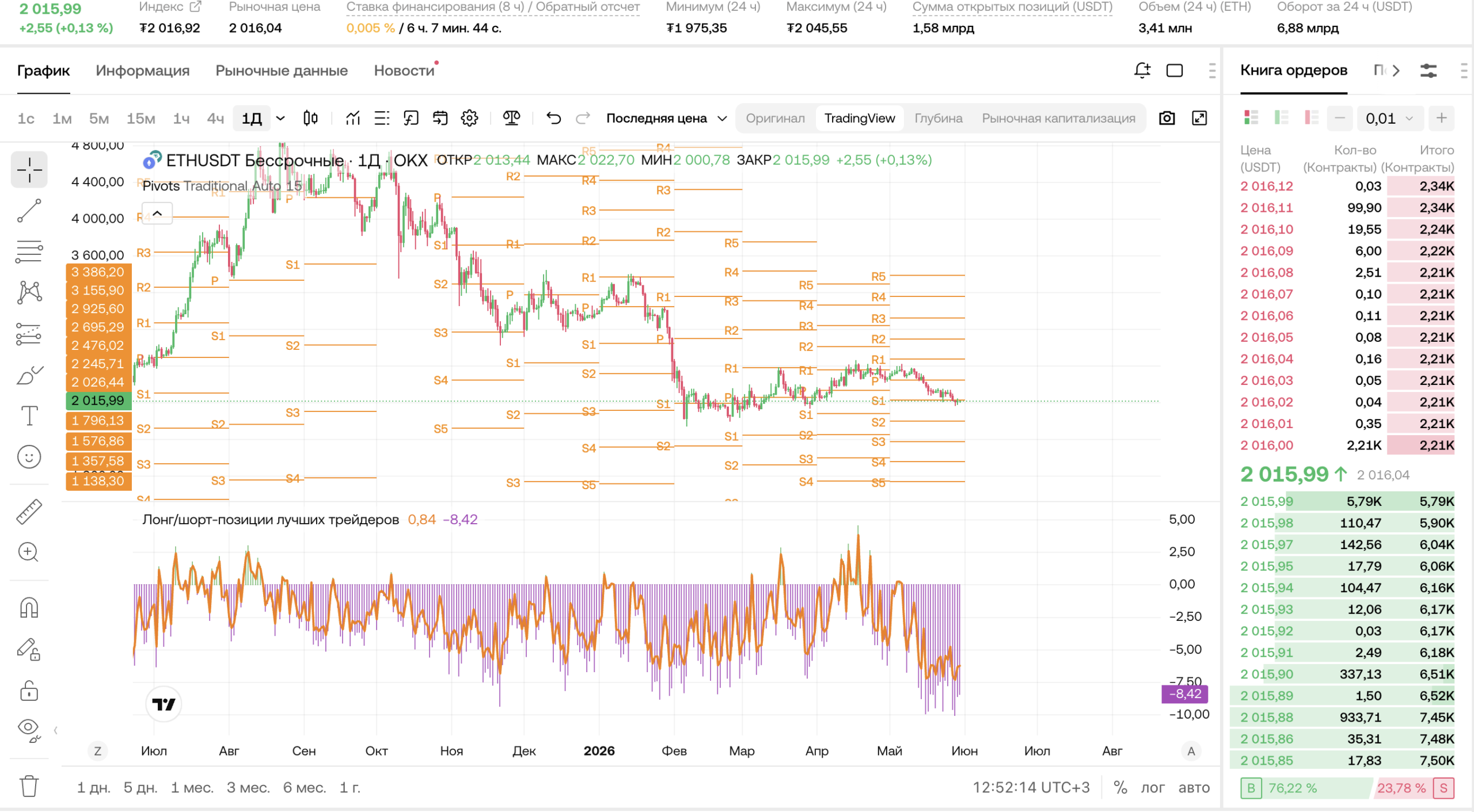Undo the last chart action
1474x812 pixels.
553,118
